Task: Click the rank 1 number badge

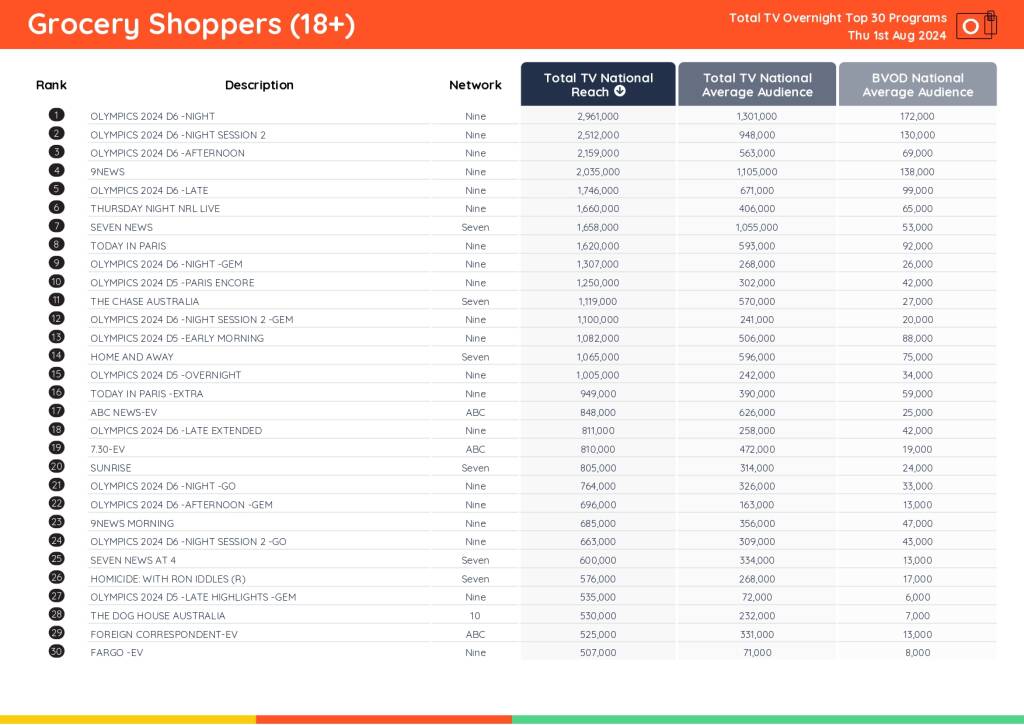Action: 56,115
